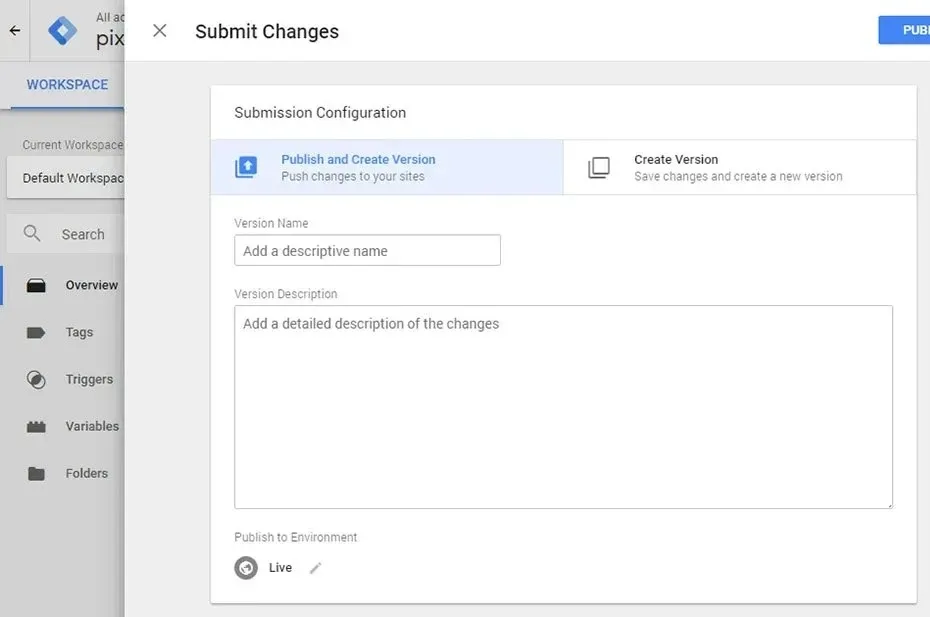Click the Triggers circle icon
The height and width of the screenshot is (617, 930).
pos(36,379)
